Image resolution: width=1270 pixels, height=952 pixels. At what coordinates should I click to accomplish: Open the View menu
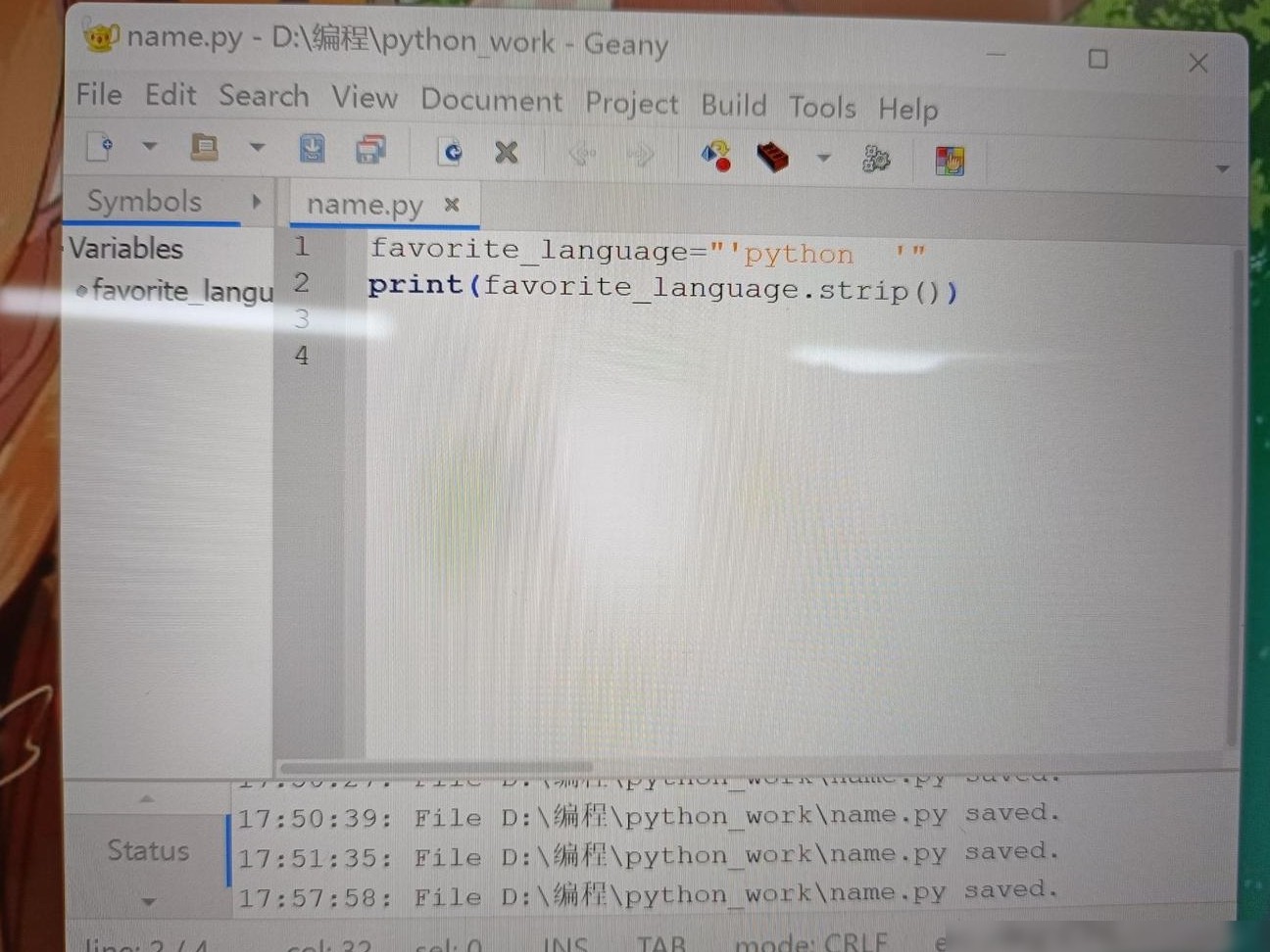[x=365, y=98]
